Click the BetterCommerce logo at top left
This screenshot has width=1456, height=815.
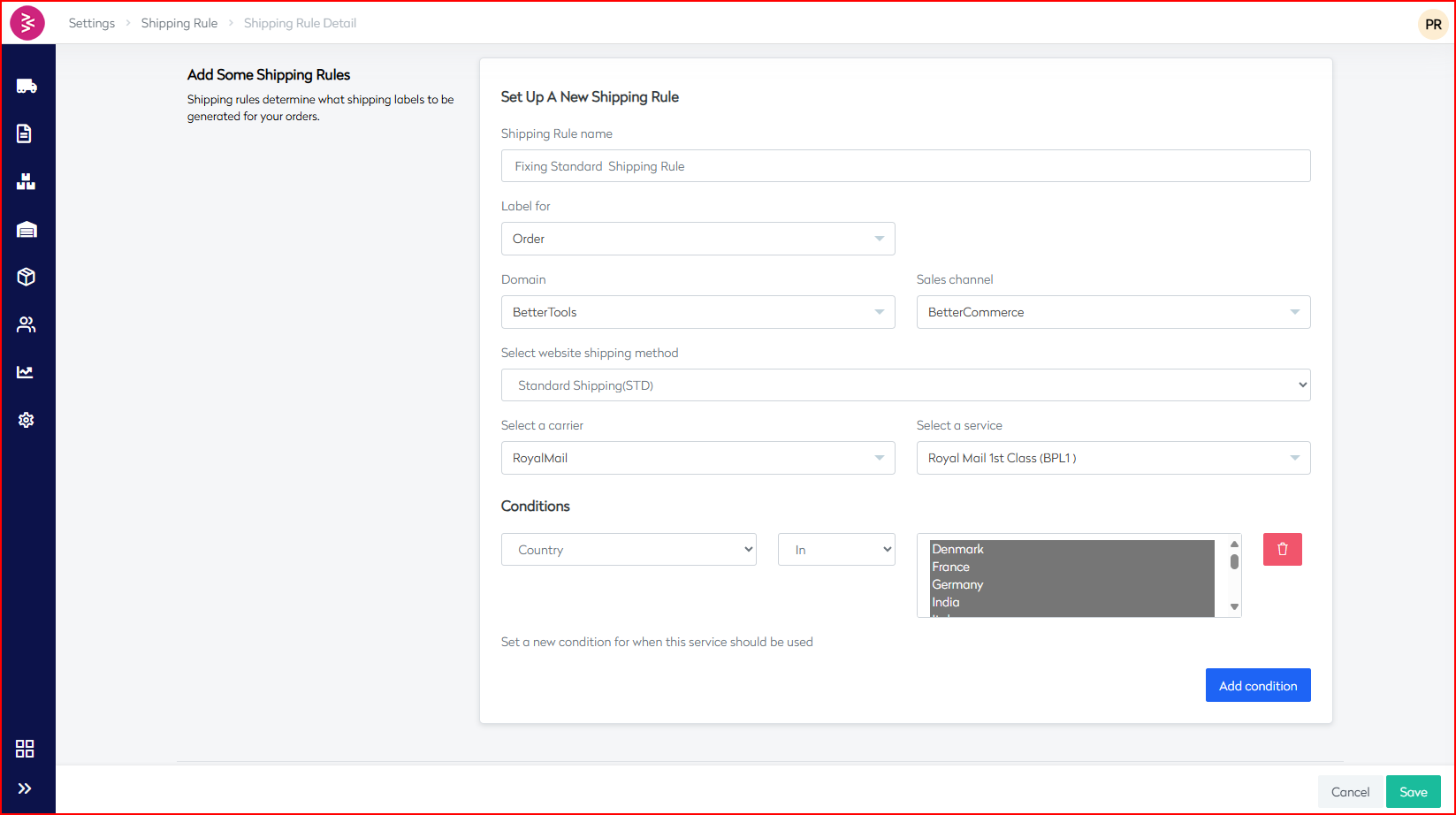[27, 22]
